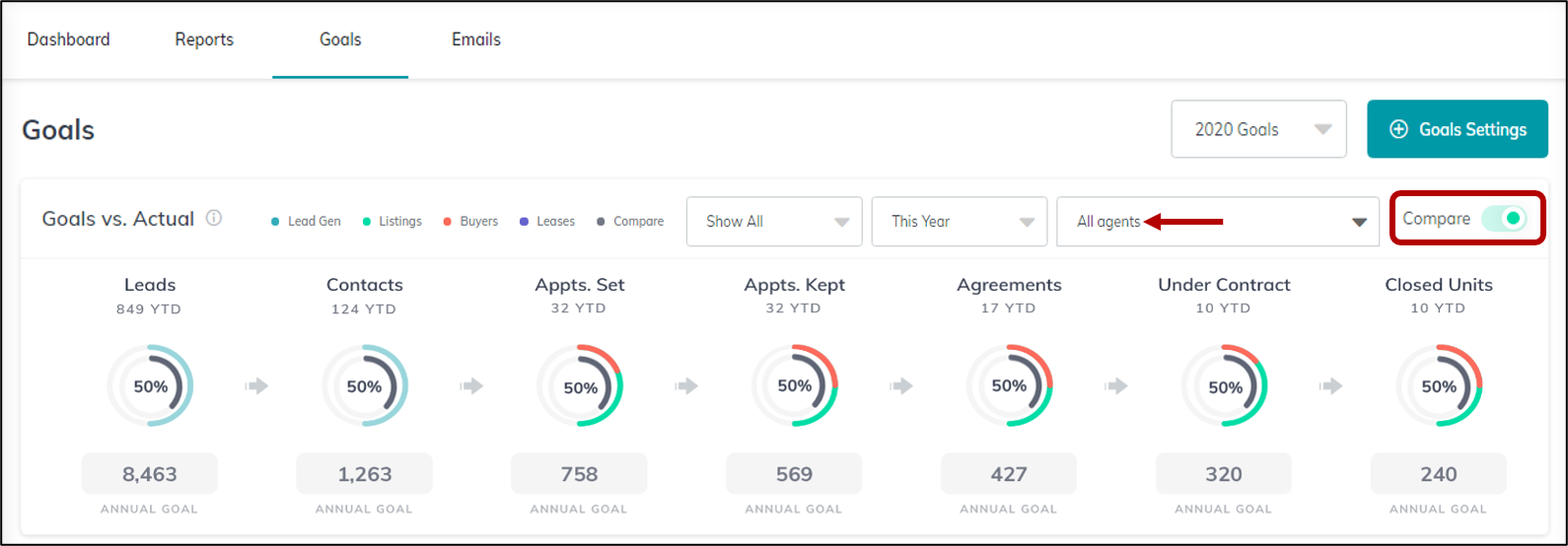The image size is (1568, 546).
Task: Click the Listings legend color dot
Action: 367,222
